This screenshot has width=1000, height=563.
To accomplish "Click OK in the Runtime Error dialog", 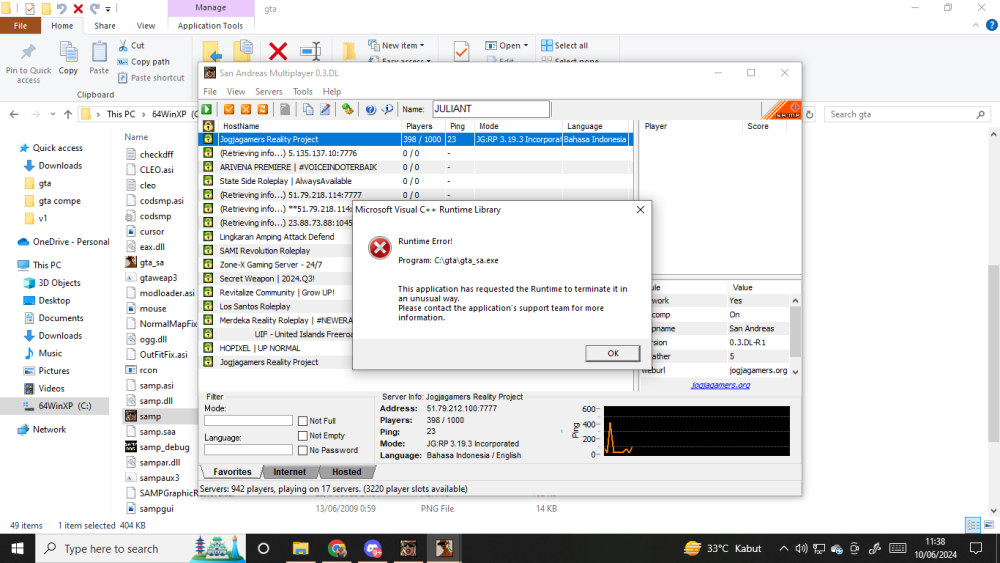I will point(612,353).
